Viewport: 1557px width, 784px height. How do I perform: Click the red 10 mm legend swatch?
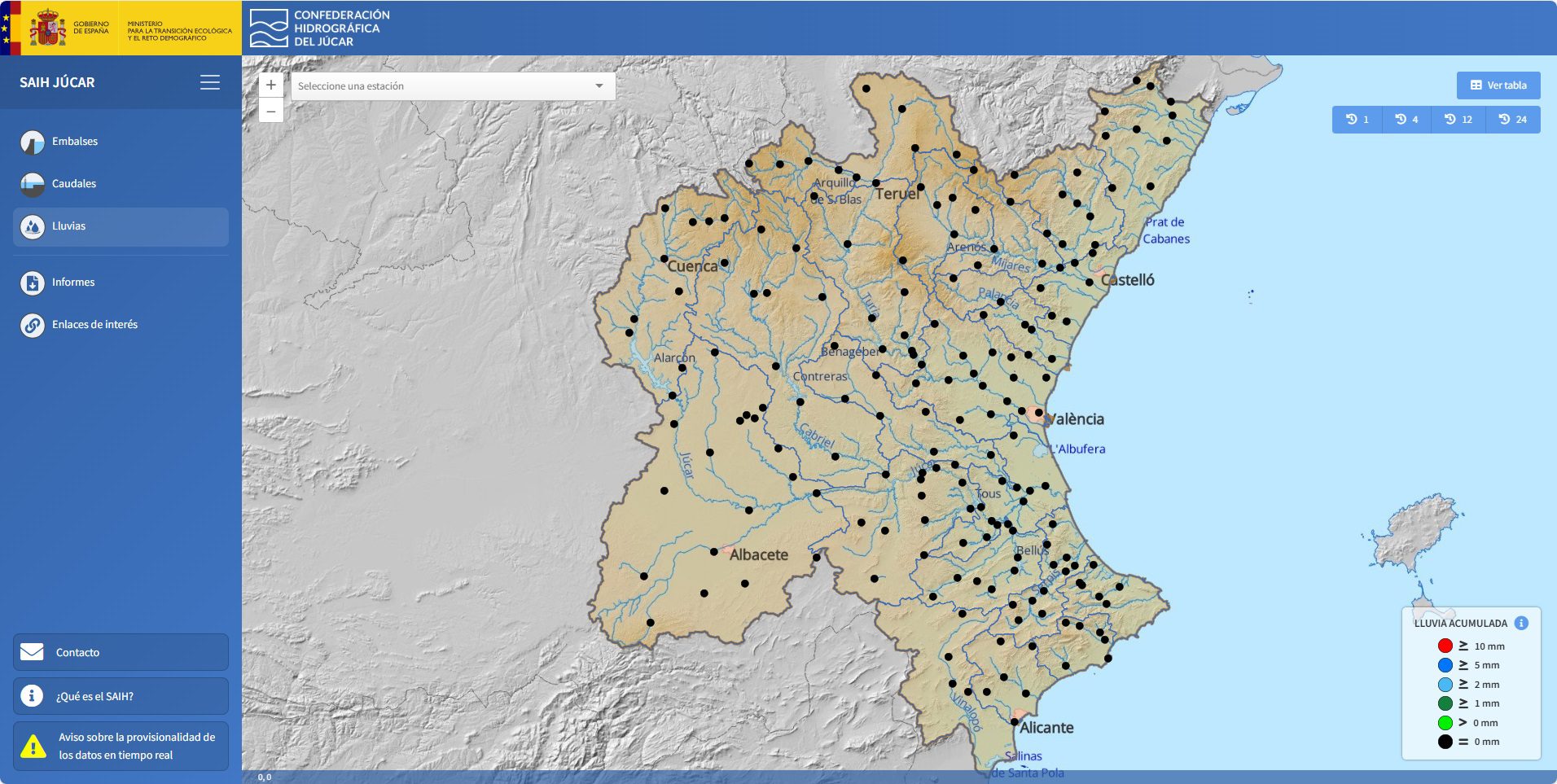click(x=1445, y=646)
